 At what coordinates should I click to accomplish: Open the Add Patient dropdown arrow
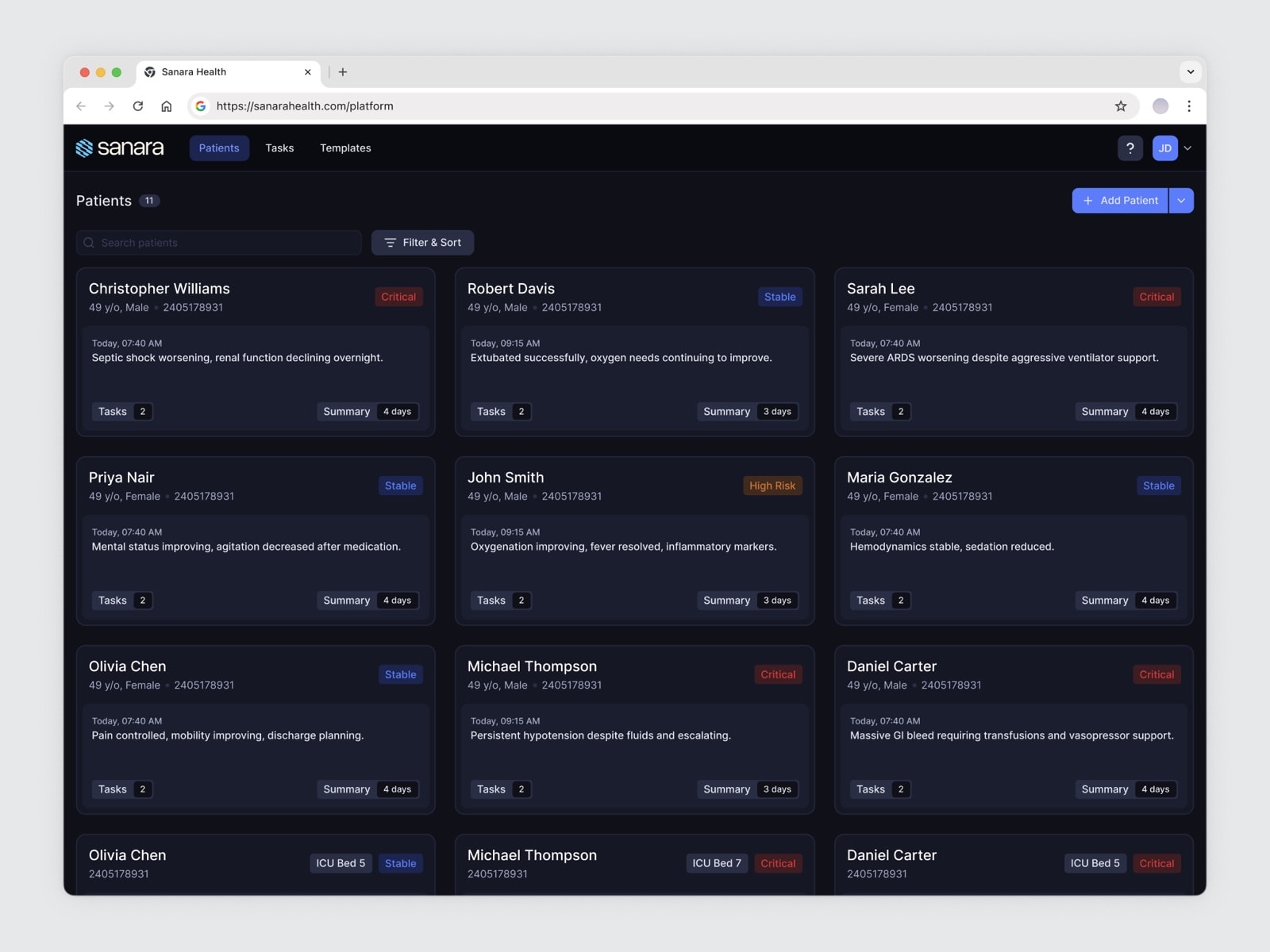pyautogui.click(x=1181, y=201)
